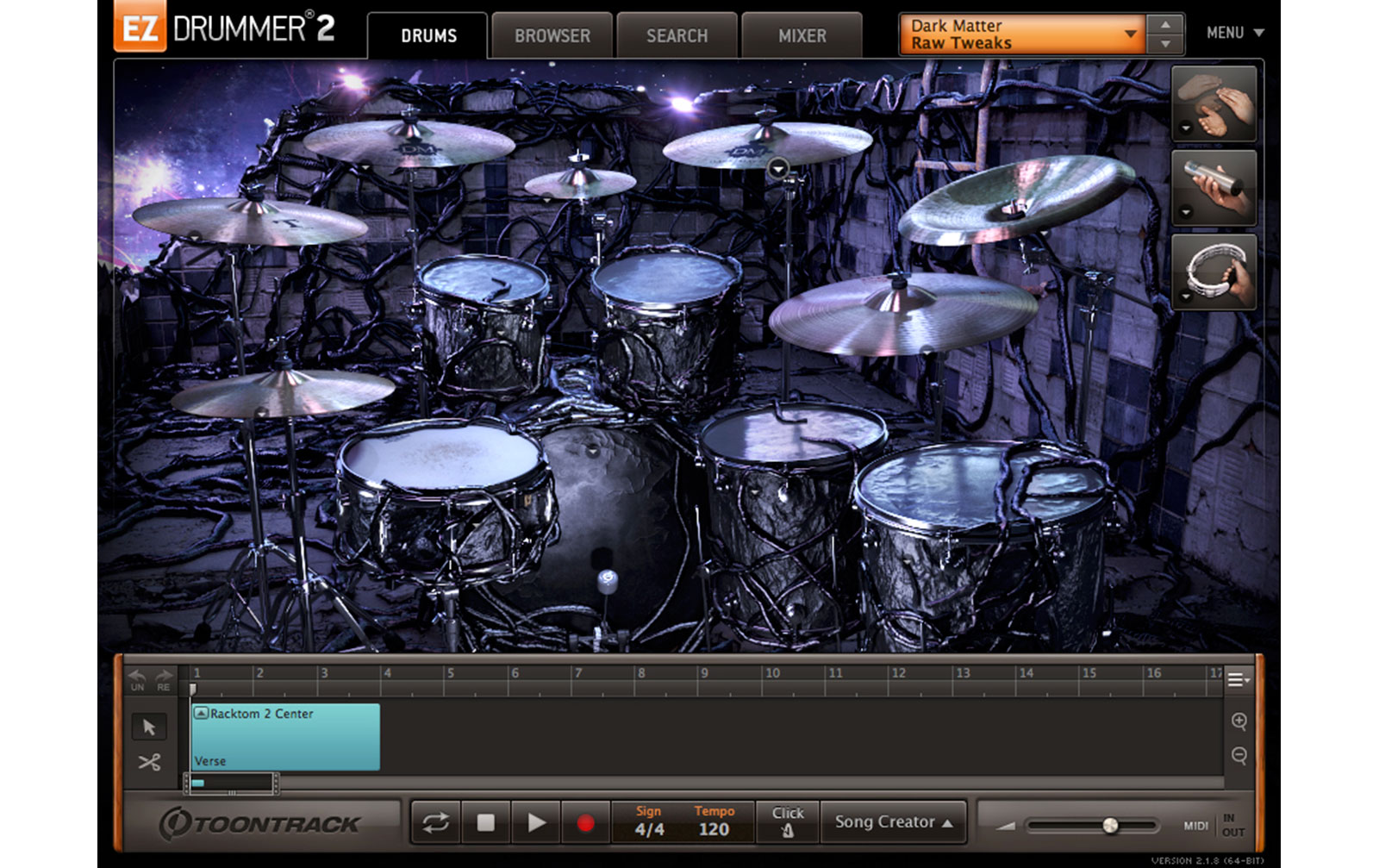
Task: Click the EZ Drummer 2 logo
Action: coord(224,28)
